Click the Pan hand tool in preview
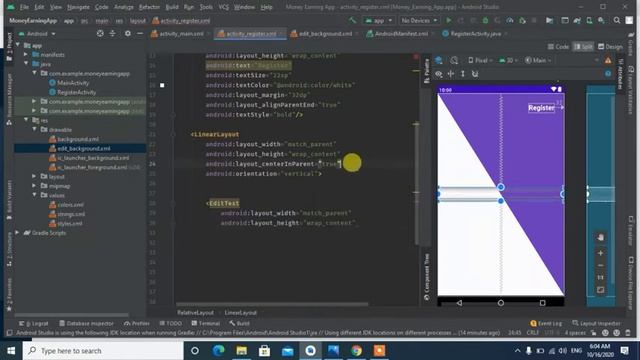The image size is (640, 360). [x=600, y=237]
